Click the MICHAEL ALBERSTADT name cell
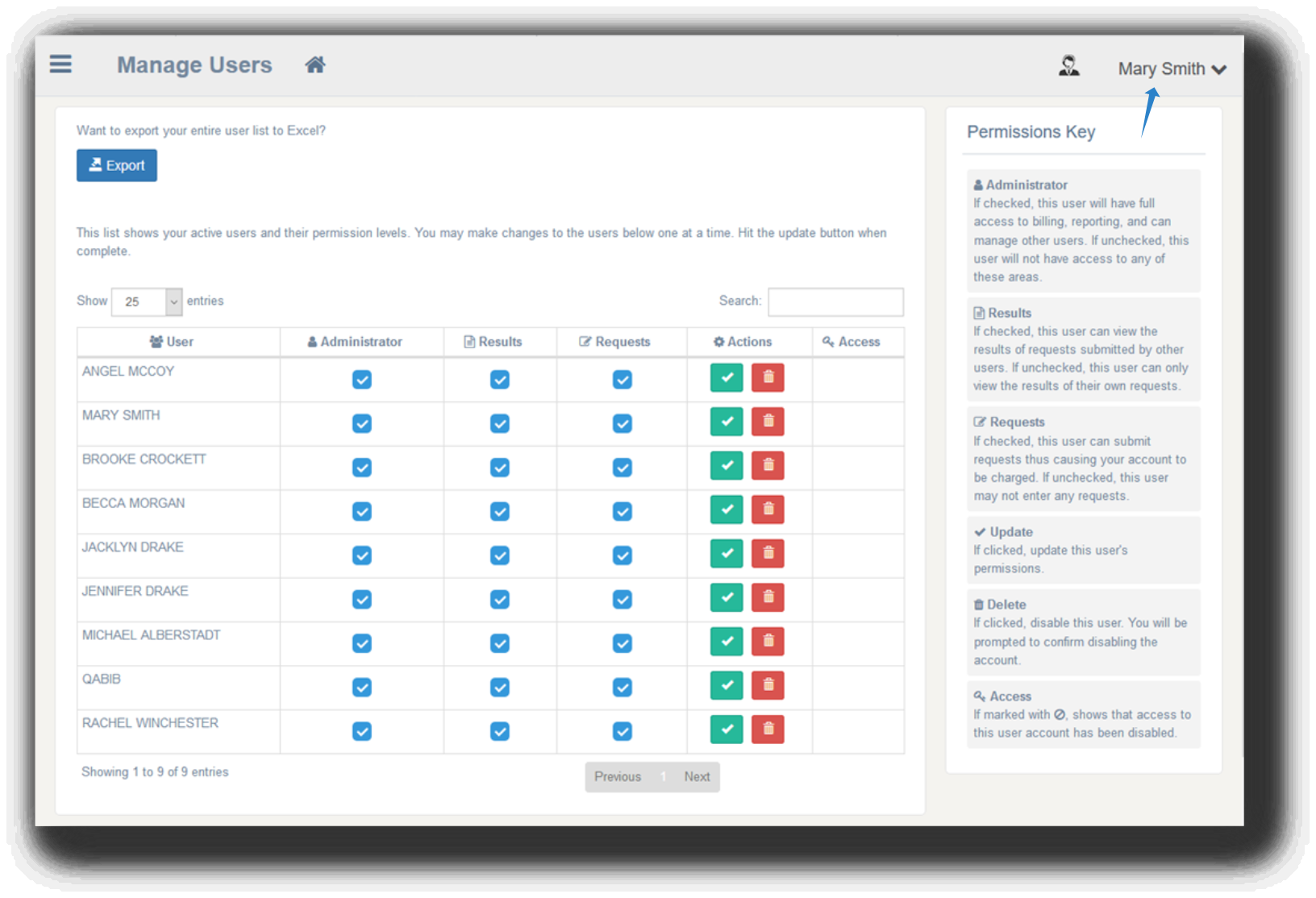Screen dimensions: 1316x898 (178, 643)
